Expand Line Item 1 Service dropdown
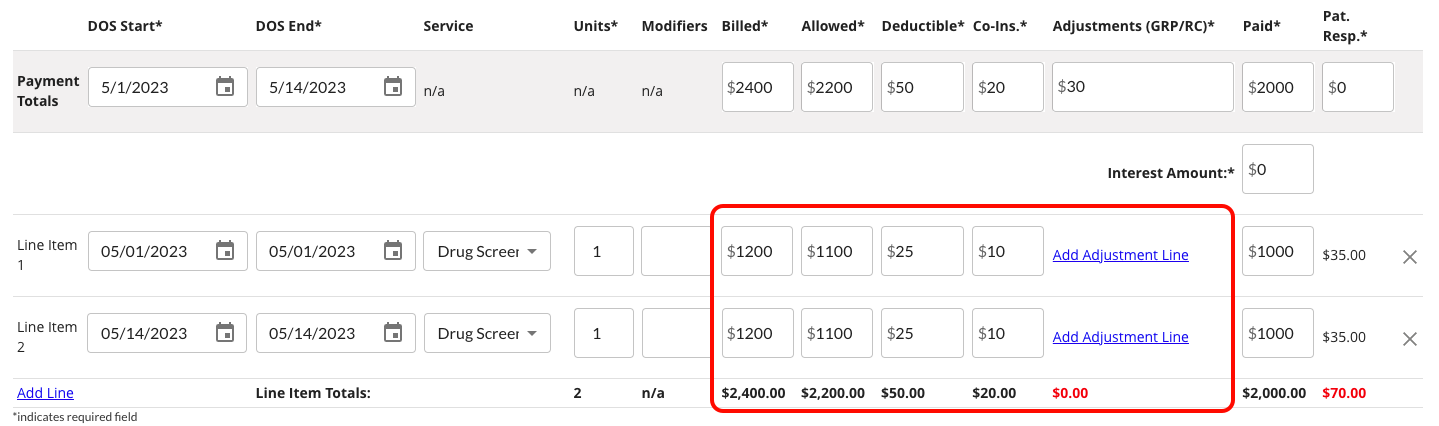The width and height of the screenshot is (1439, 426). point(487,251)
